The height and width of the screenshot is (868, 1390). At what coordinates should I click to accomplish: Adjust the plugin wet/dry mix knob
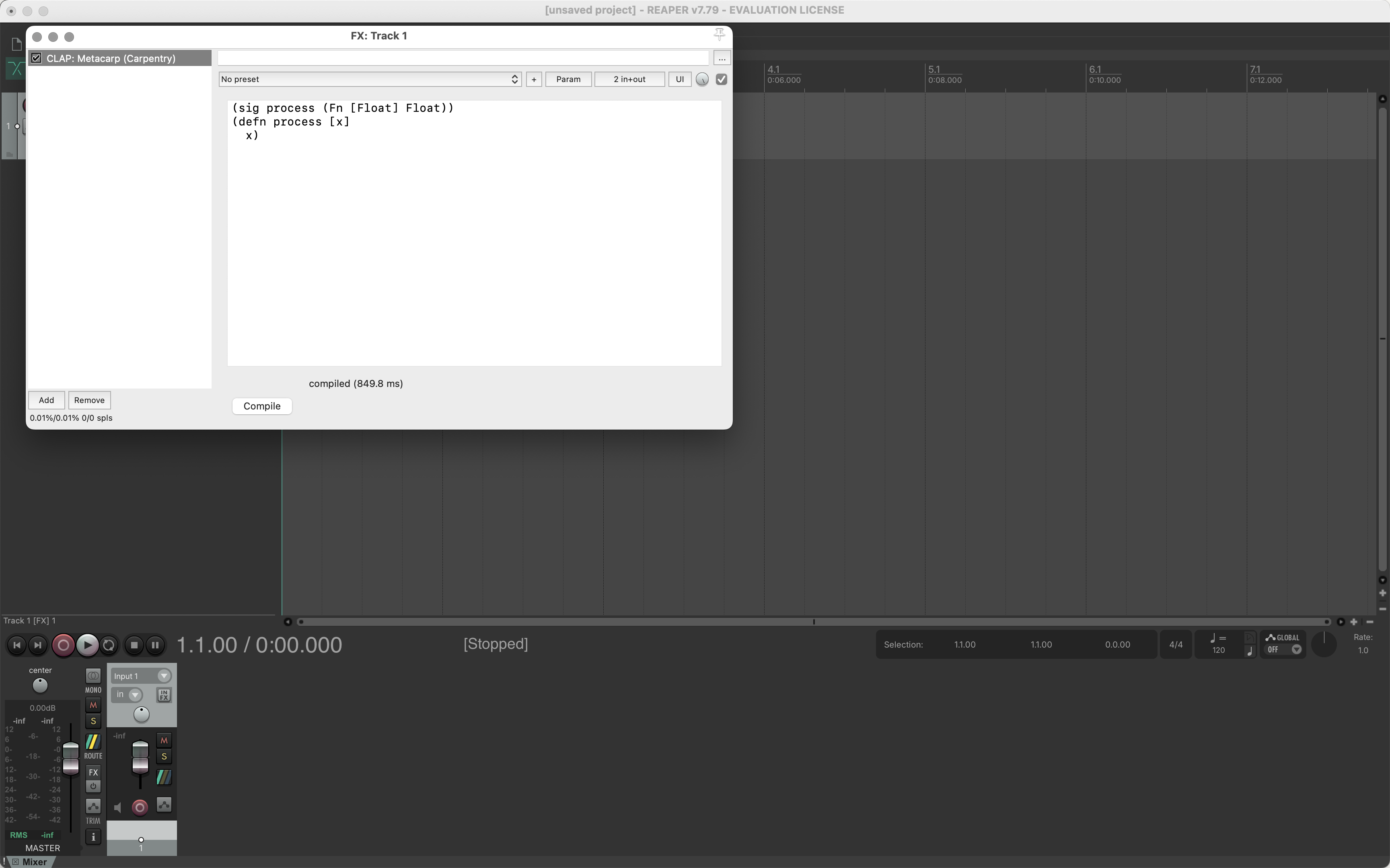tap(702, 79)
